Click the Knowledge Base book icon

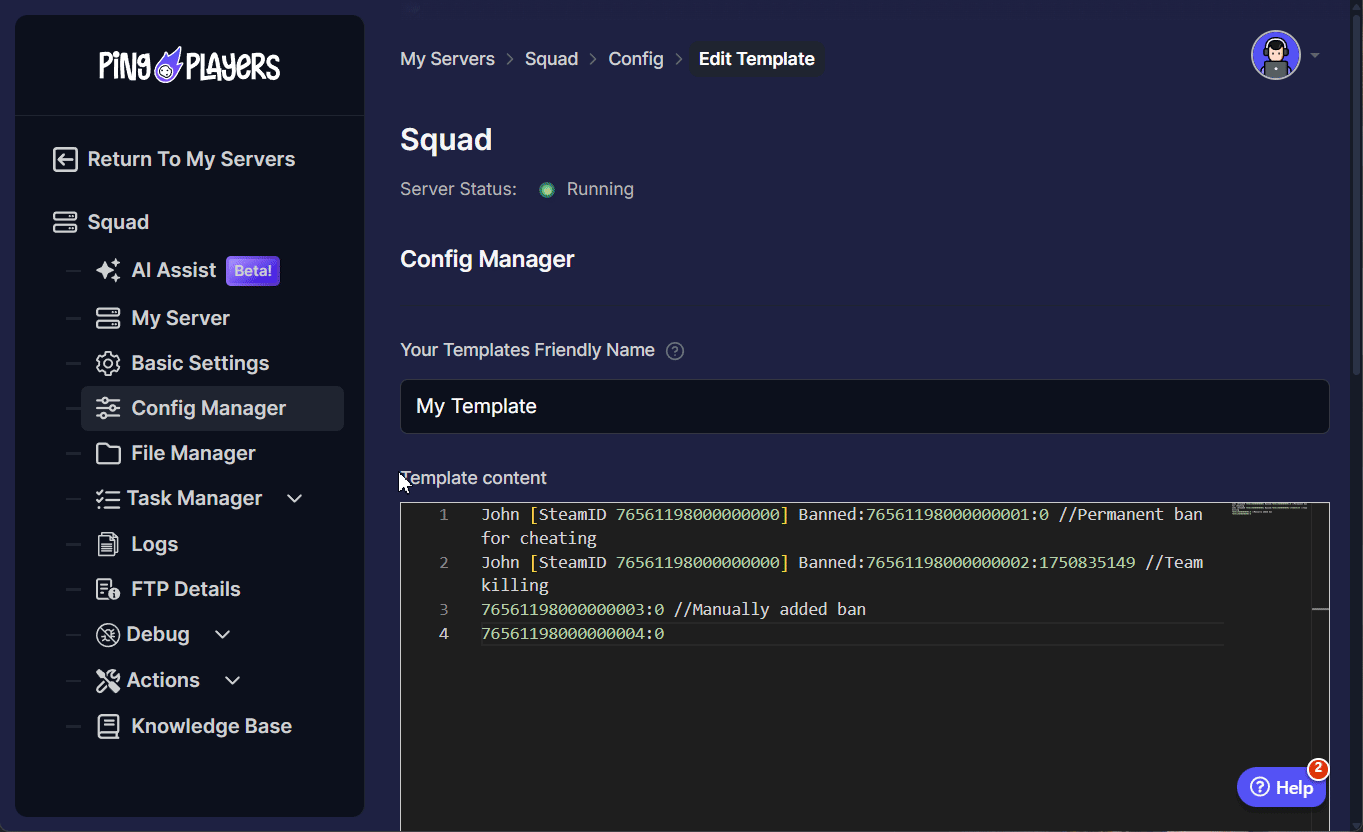coord(108,726)
